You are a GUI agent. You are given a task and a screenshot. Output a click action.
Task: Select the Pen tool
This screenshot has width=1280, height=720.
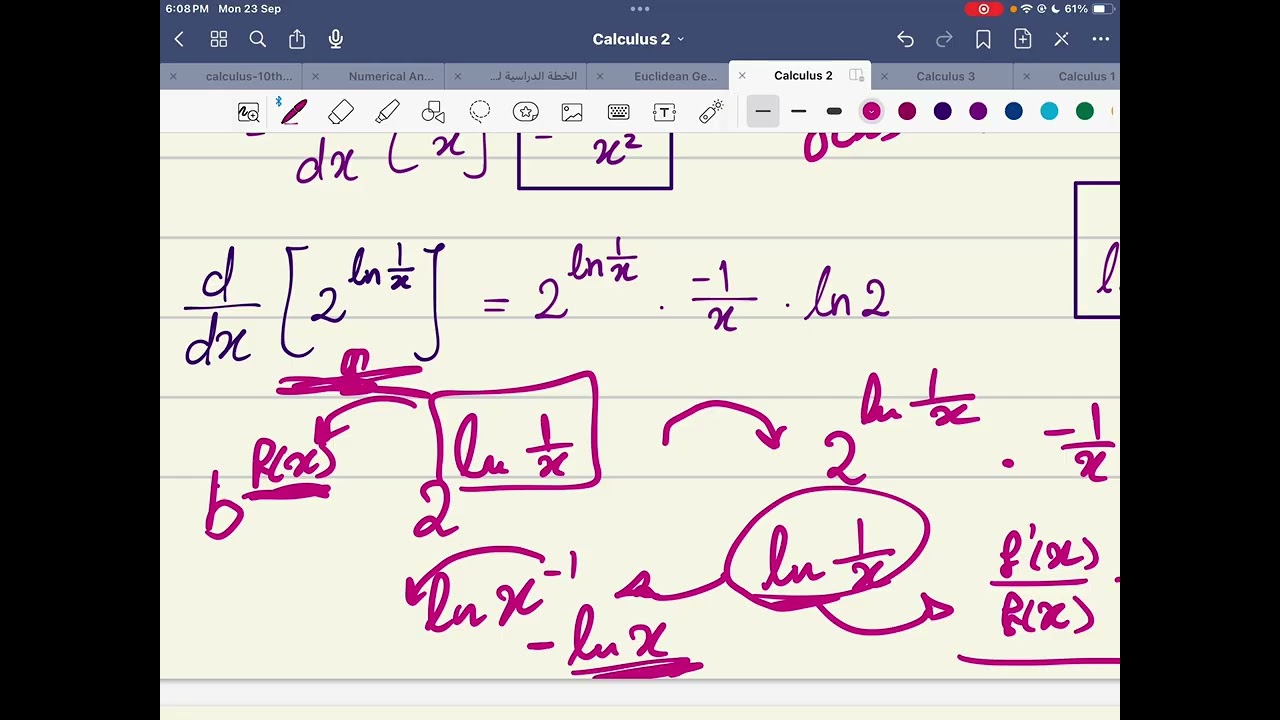(293, 112)
